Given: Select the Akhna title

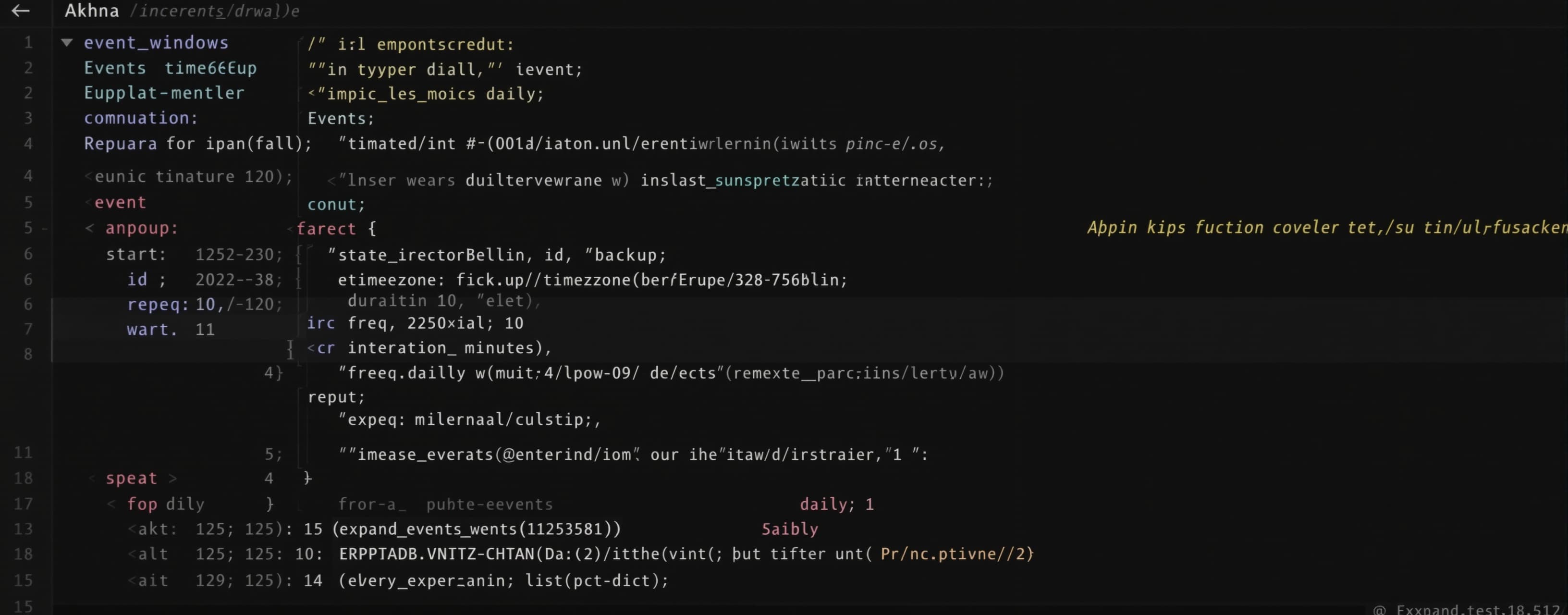Looking at the screenshot, I should click(x=92, y=11).
